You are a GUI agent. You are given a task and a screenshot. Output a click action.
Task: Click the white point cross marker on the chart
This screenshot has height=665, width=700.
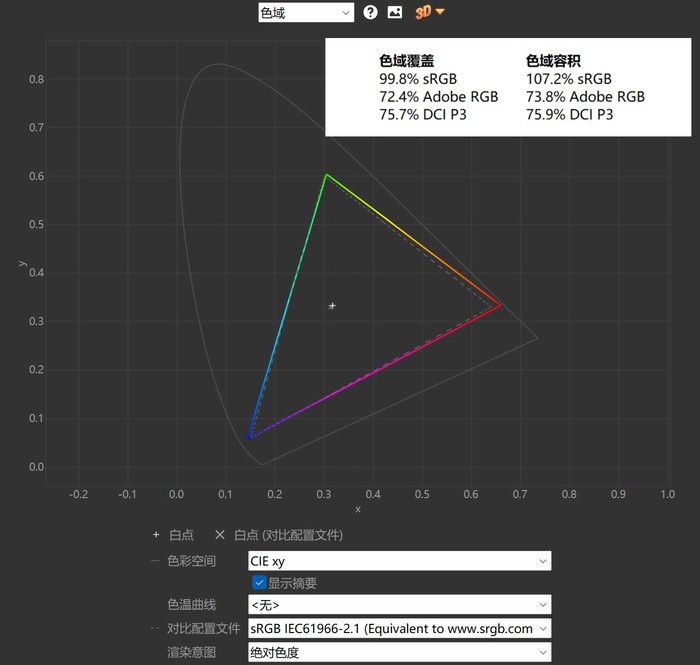coord(332,305)
